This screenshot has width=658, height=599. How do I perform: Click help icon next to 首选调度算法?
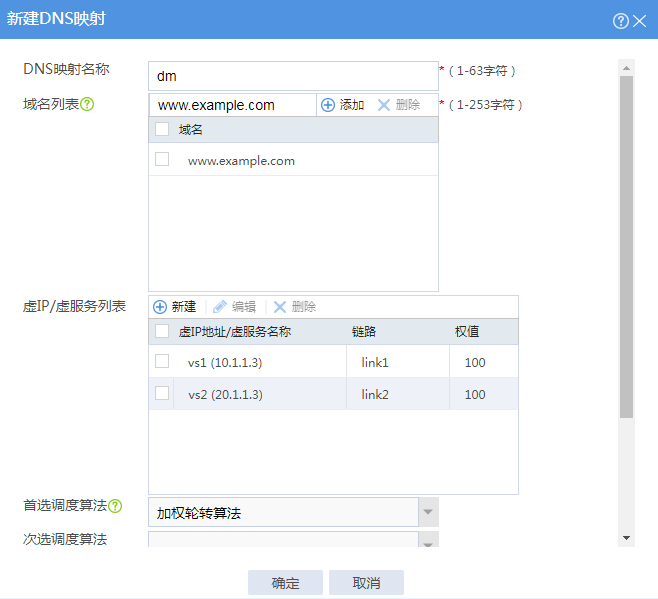coord(115,506)
